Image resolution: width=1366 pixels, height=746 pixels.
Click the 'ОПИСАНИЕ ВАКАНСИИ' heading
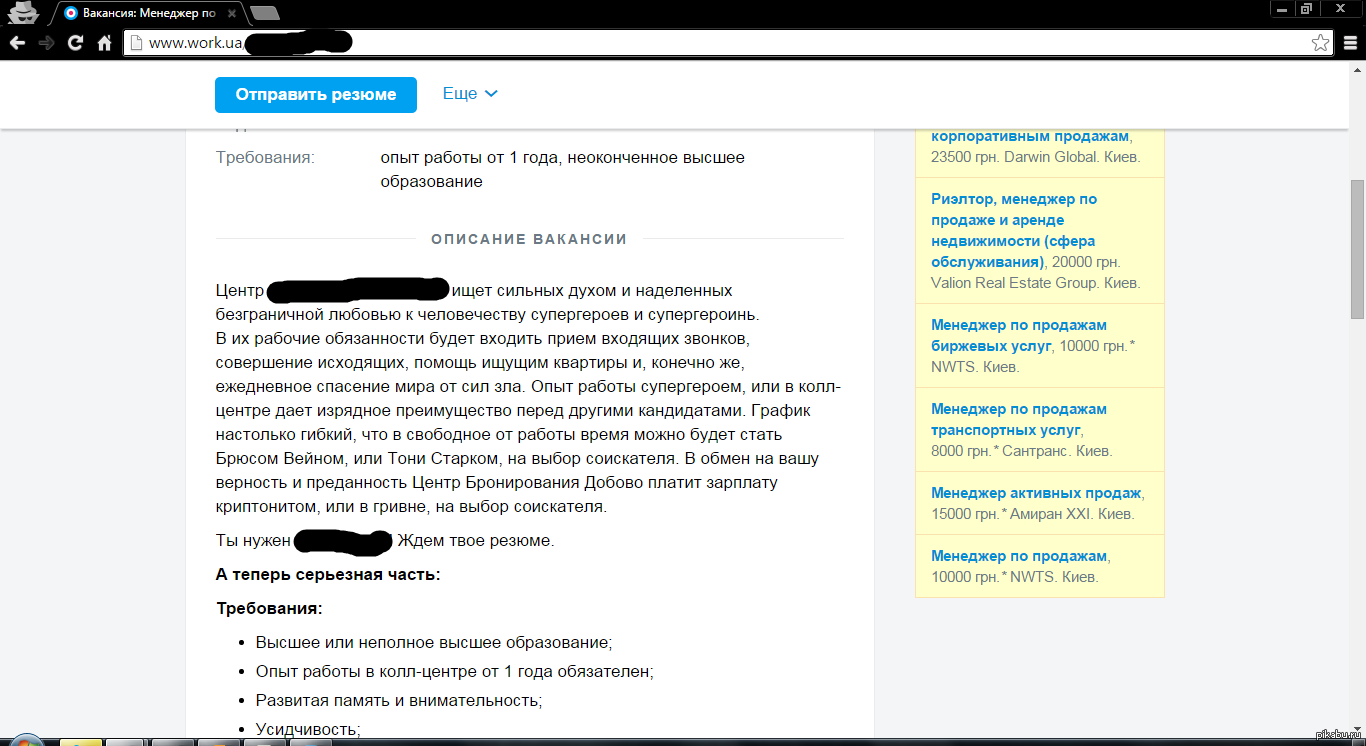pos(529,239)
